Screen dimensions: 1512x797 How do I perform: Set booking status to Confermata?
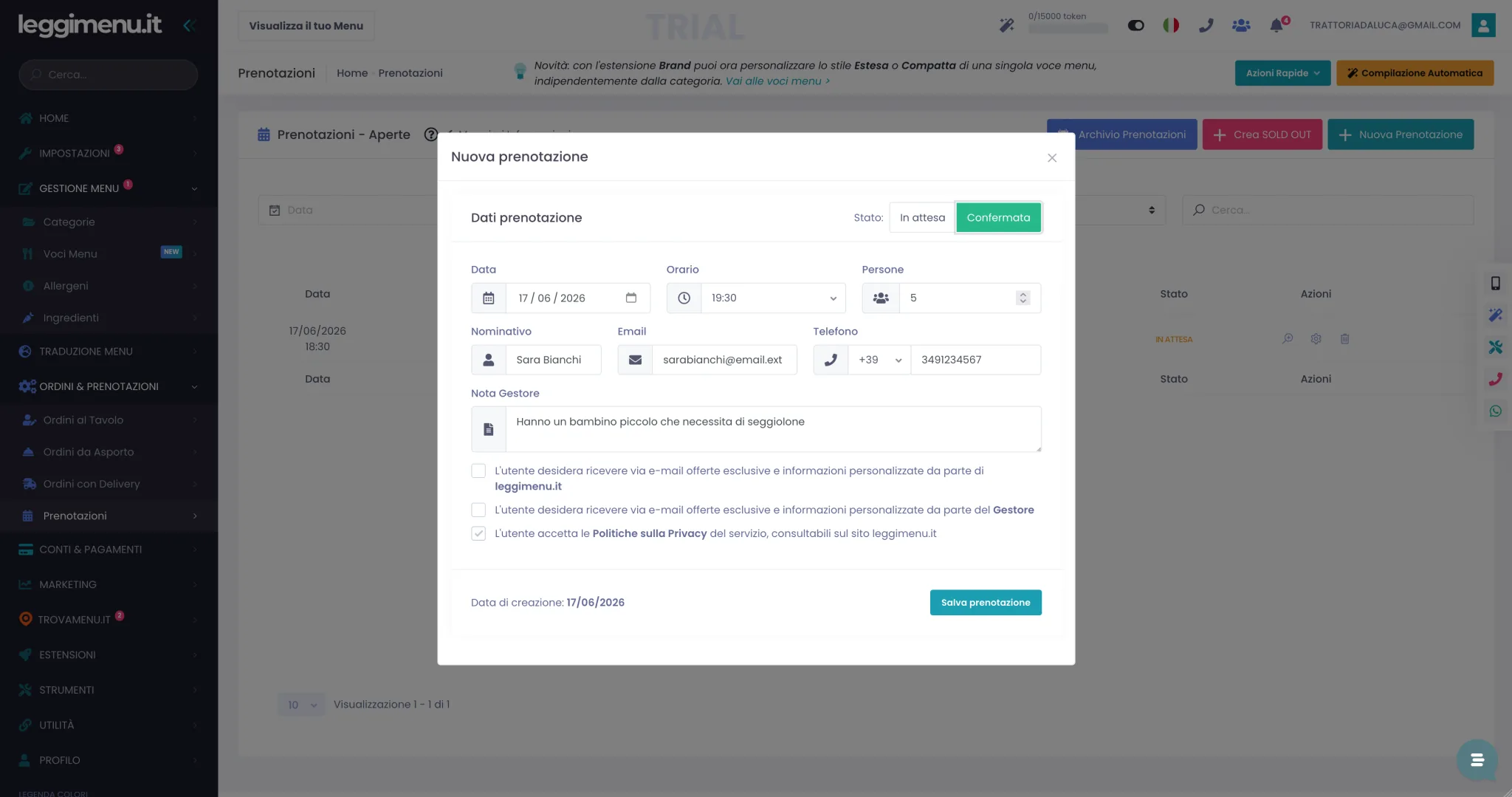pos(998,217)
